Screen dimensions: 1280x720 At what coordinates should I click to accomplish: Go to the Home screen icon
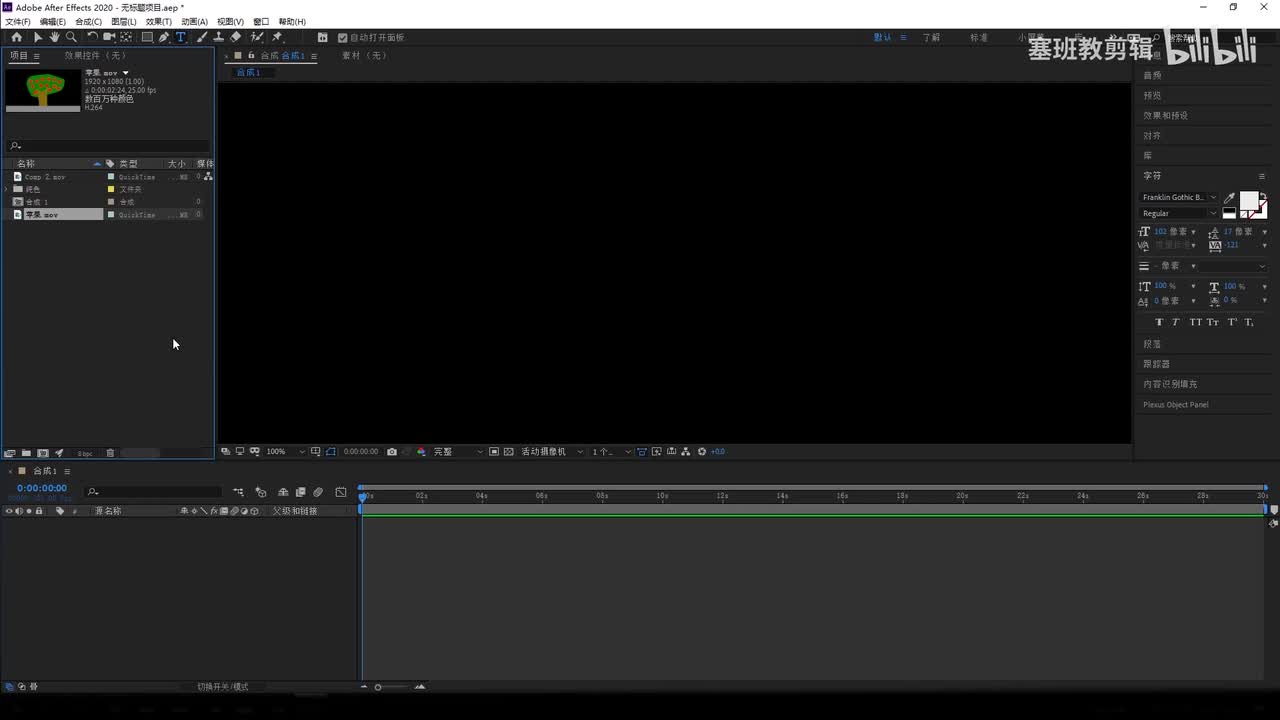coord(16,37)
